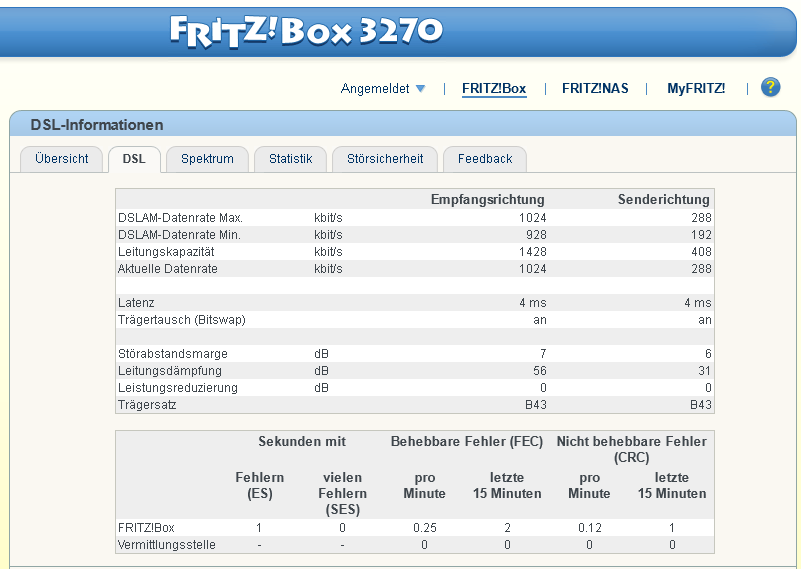801x569 pixels.
Task: Click the Vermittlungsstelle row label
Action: tap(167, 544)
